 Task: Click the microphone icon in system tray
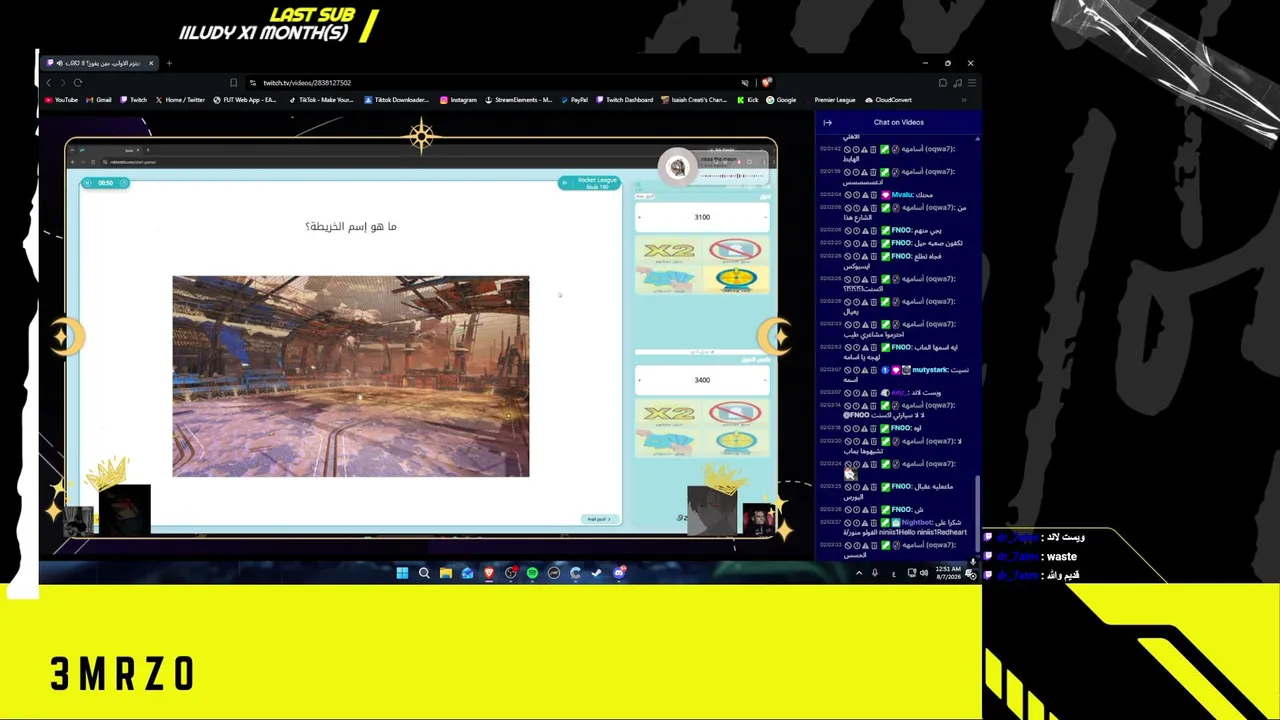point(875,573)
